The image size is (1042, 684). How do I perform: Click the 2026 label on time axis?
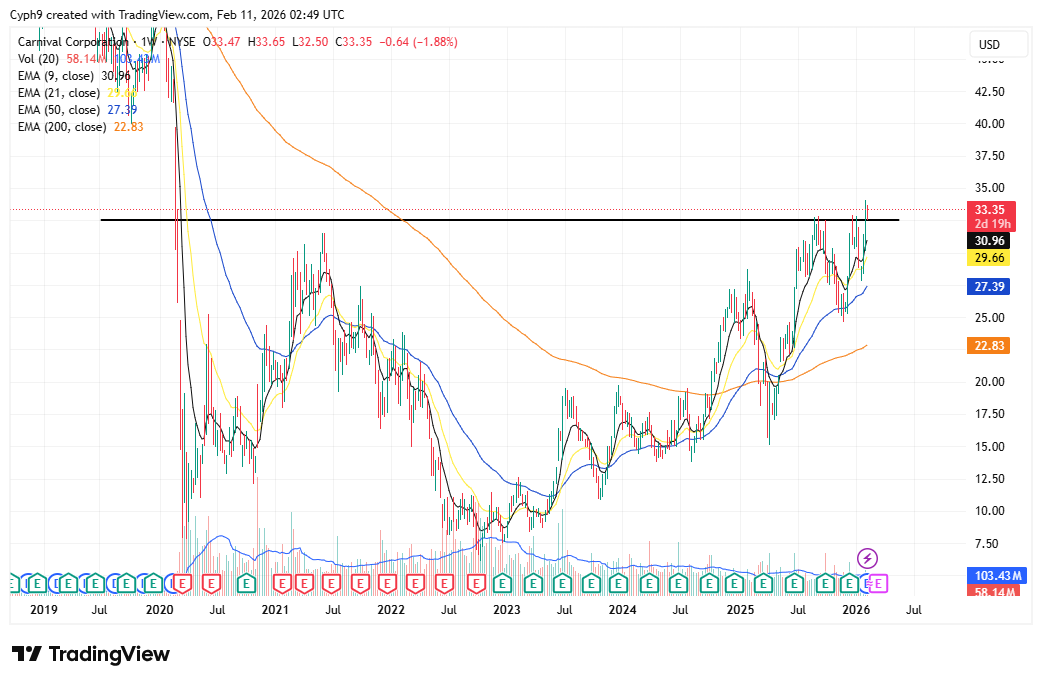pyautogui.click(x=856, y=610)
